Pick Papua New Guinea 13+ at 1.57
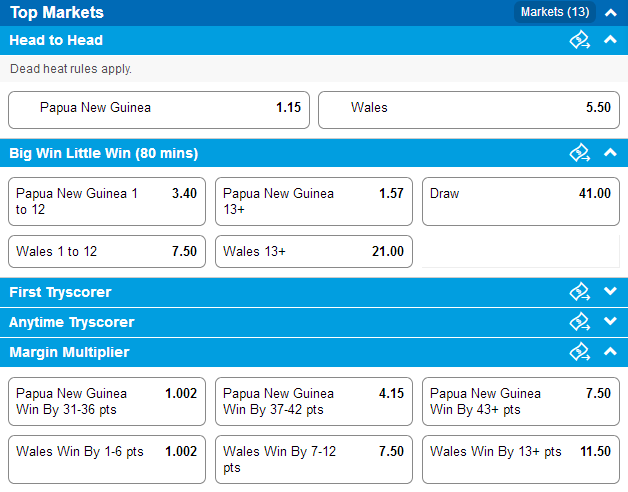 314,202
